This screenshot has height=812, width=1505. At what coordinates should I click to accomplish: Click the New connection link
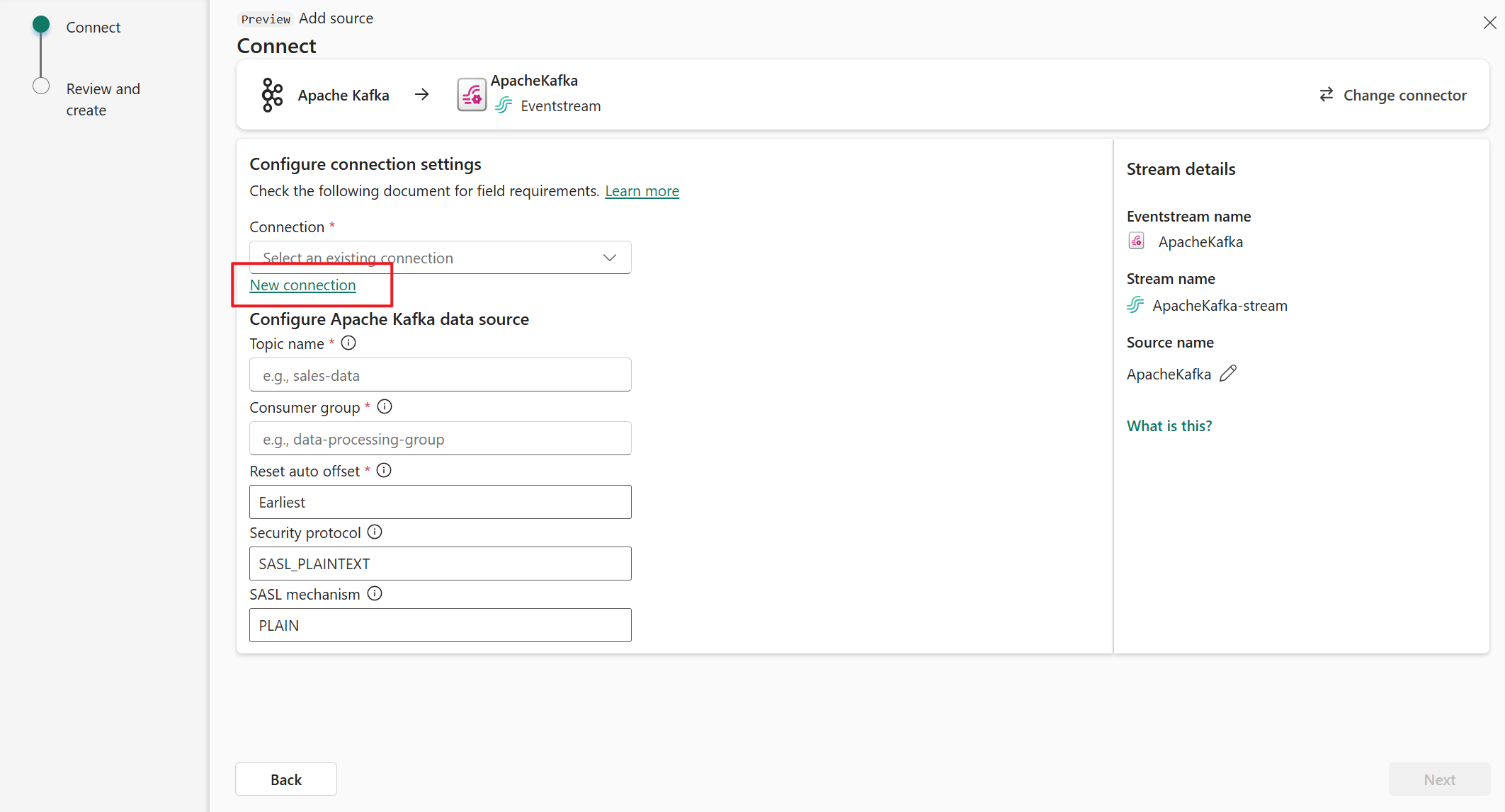(x=303, y=285)
